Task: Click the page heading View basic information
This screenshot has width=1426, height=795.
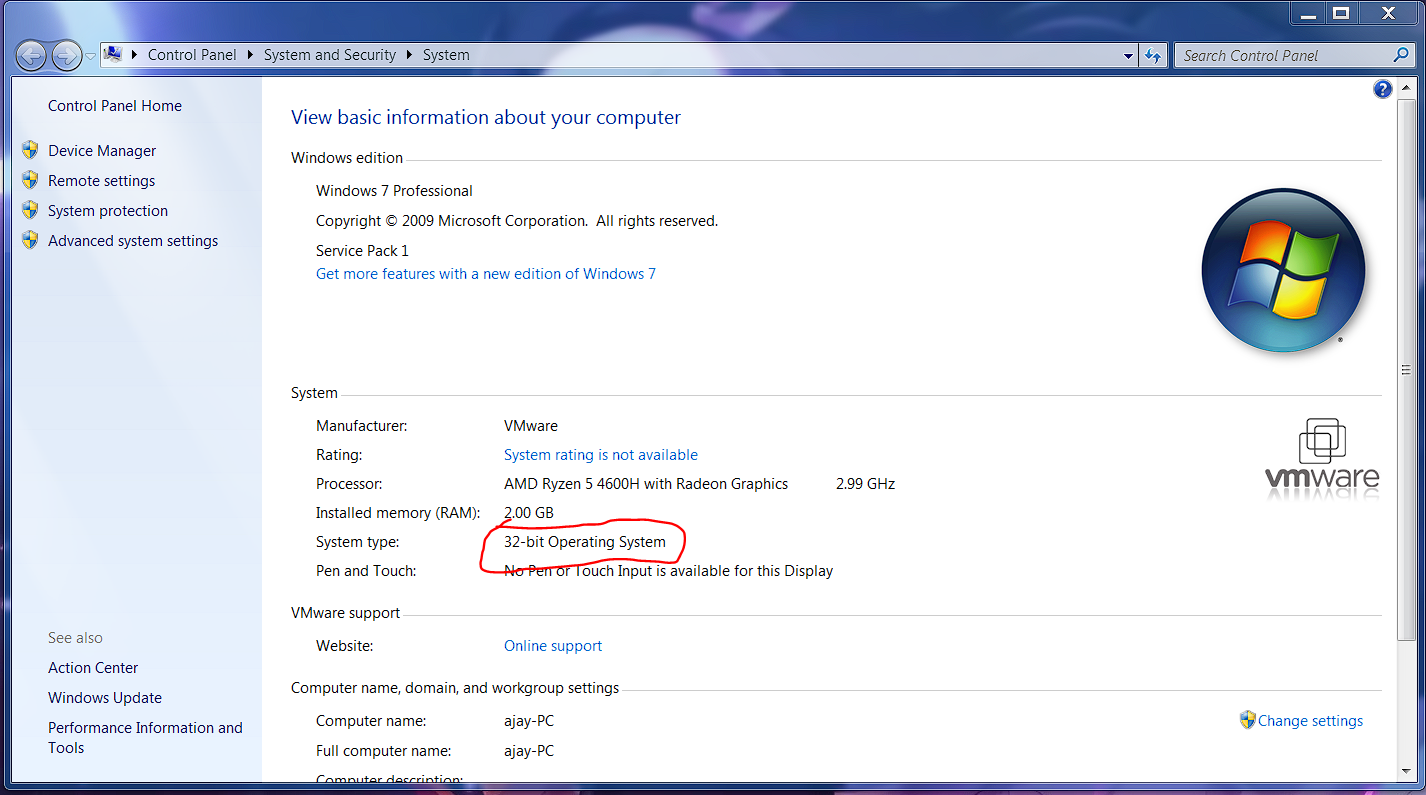Action: pos(486,117)
